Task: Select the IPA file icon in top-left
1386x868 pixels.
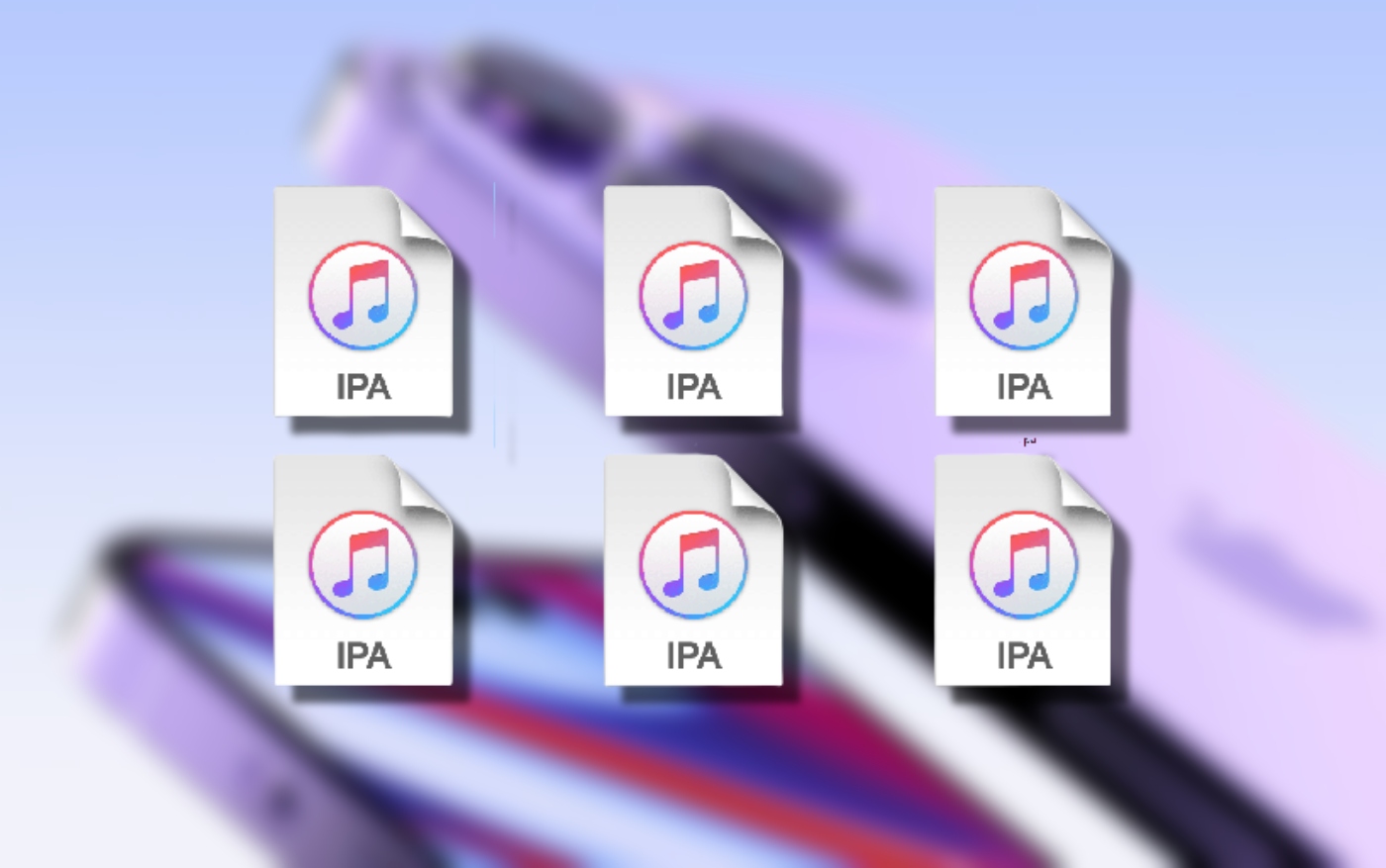Action: point(363,301)
